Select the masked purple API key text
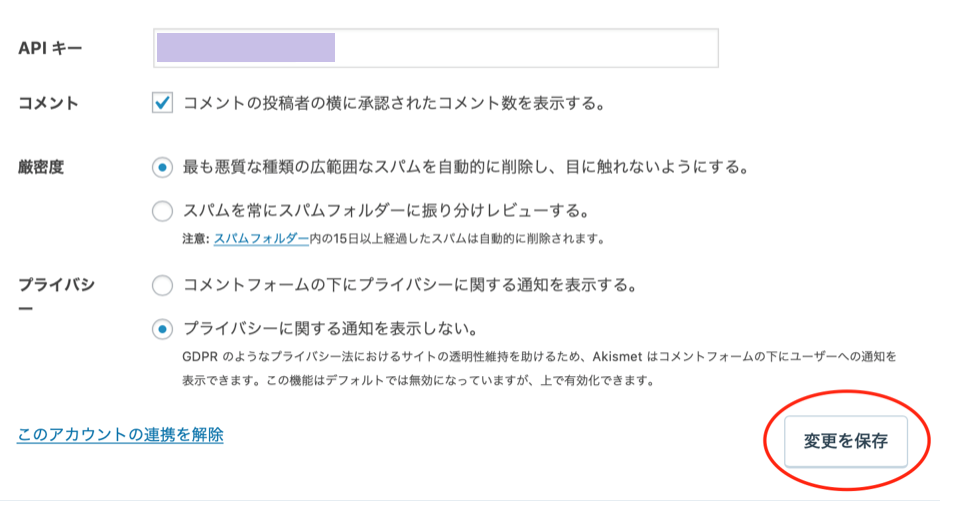This screenshot has width=971, height=508. 246,48
